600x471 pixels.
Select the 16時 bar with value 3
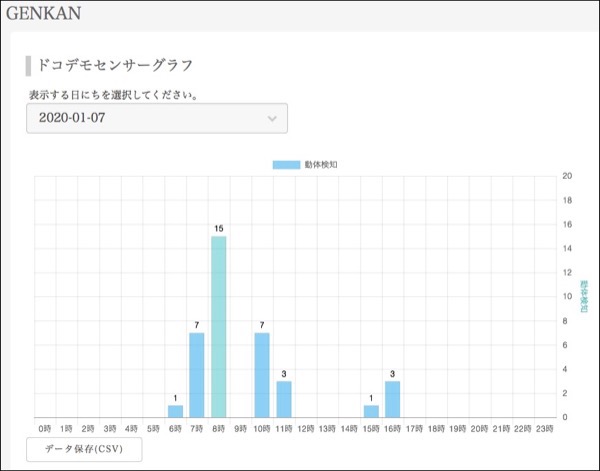[393, 398]
